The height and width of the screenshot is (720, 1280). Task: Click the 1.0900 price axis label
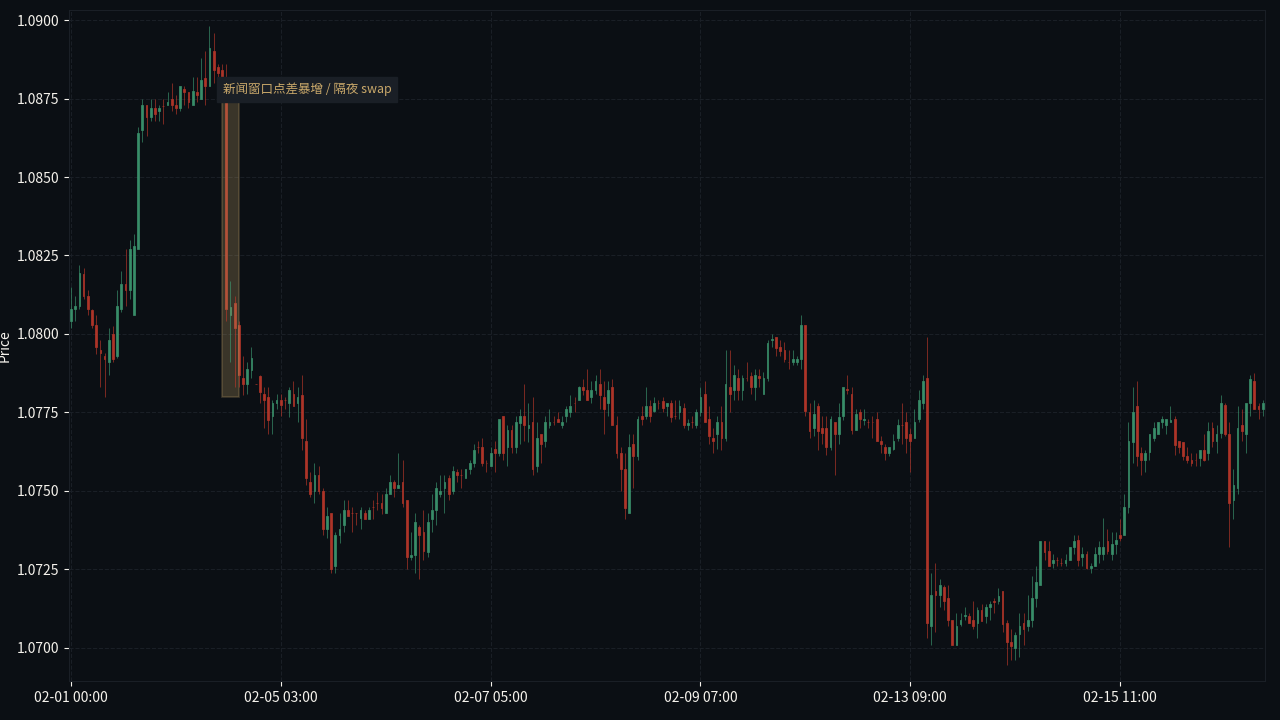click(x=38, y=21)
